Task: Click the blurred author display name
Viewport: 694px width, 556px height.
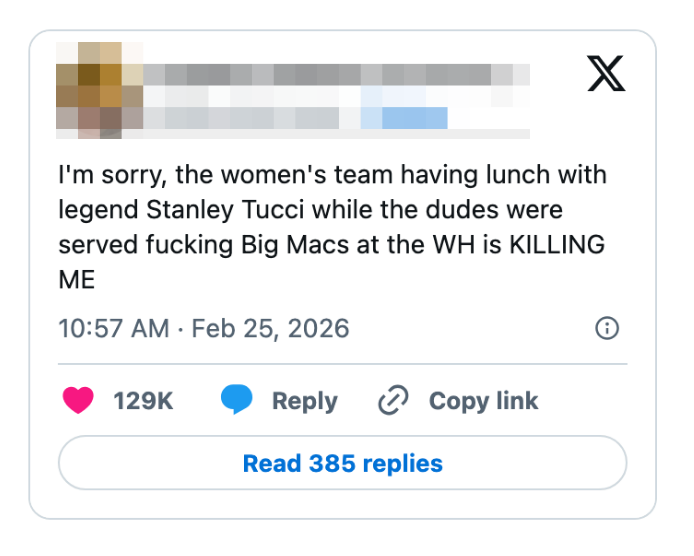Action: [330, 76]
